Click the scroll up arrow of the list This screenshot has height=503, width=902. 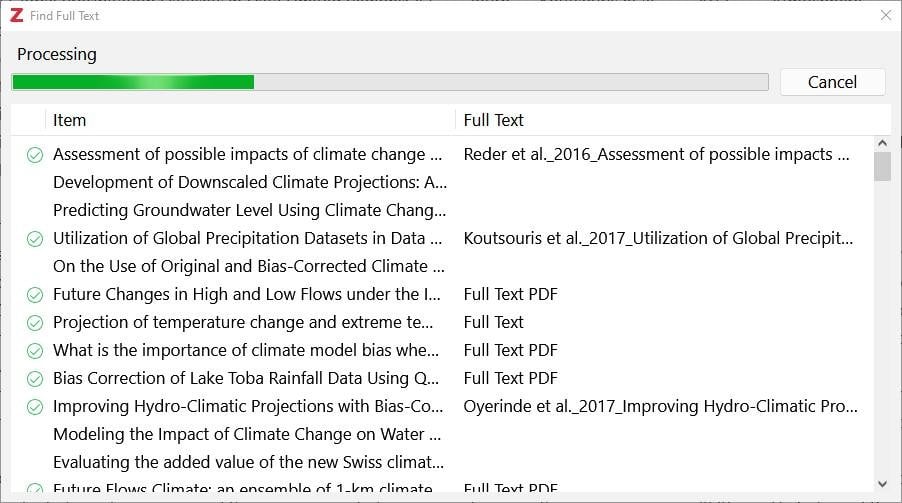[882, 143]
